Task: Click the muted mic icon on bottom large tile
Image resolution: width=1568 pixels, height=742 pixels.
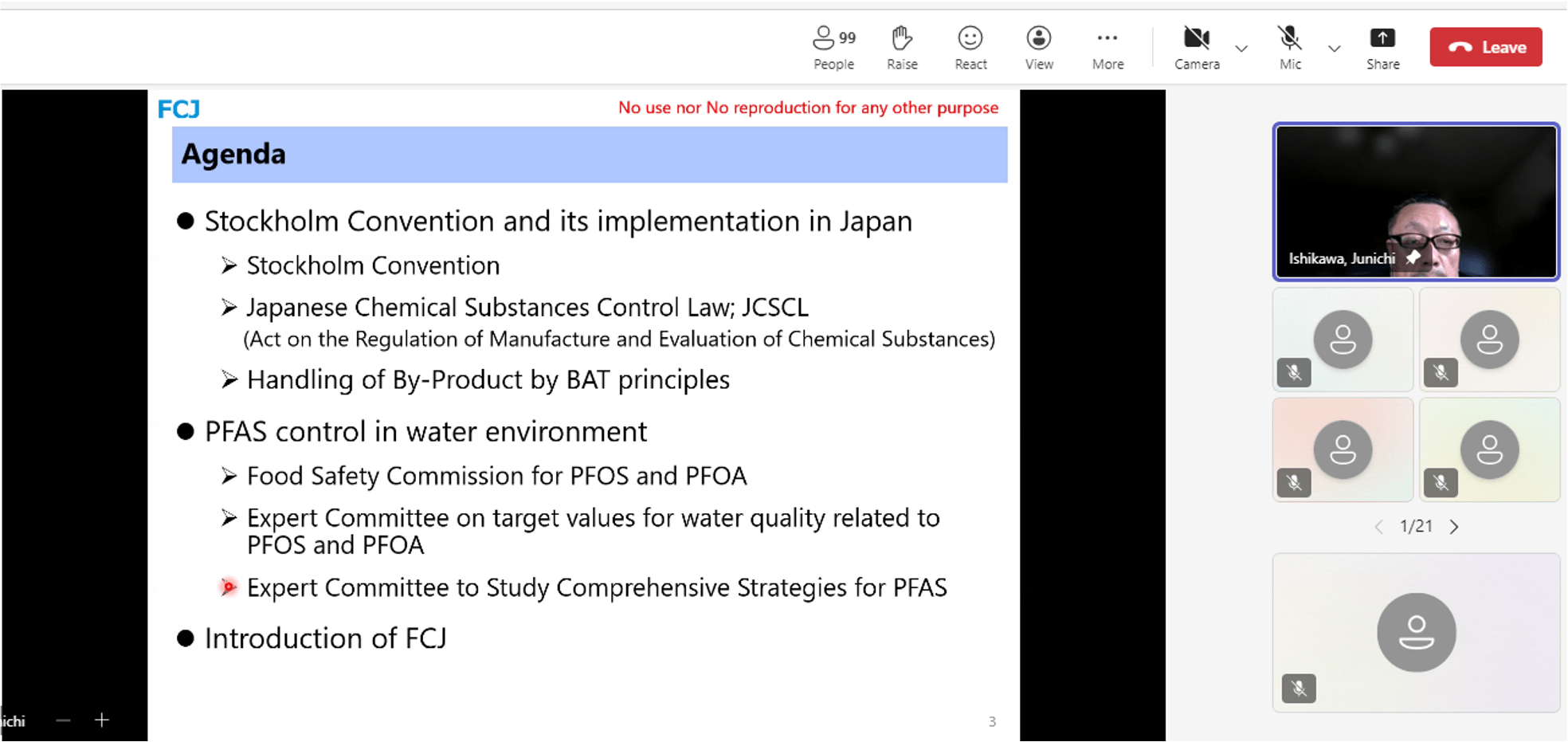Action: pyautogui.click(x=1299, y=688)
